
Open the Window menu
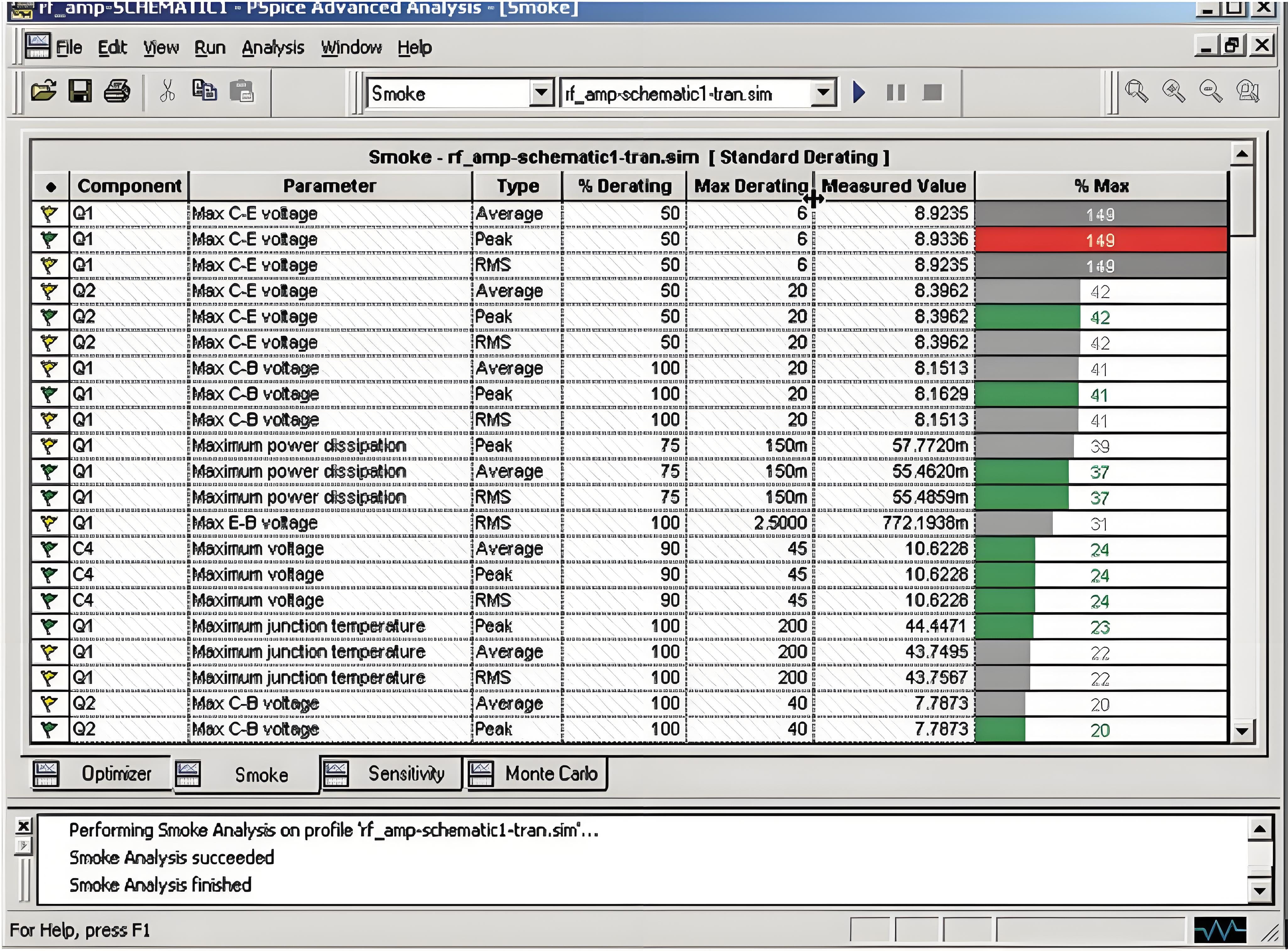click(x=351, y=48)
